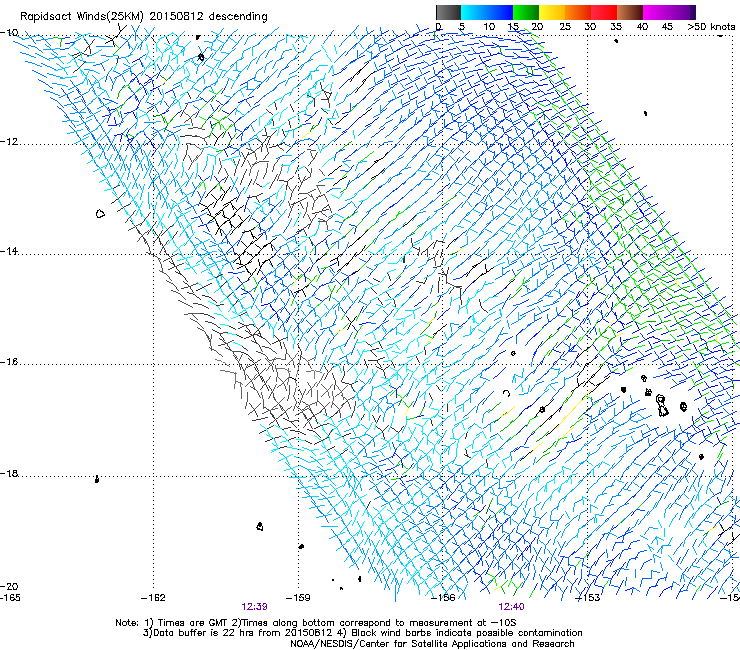Click the purple time label '12:39'

(254, 607)
